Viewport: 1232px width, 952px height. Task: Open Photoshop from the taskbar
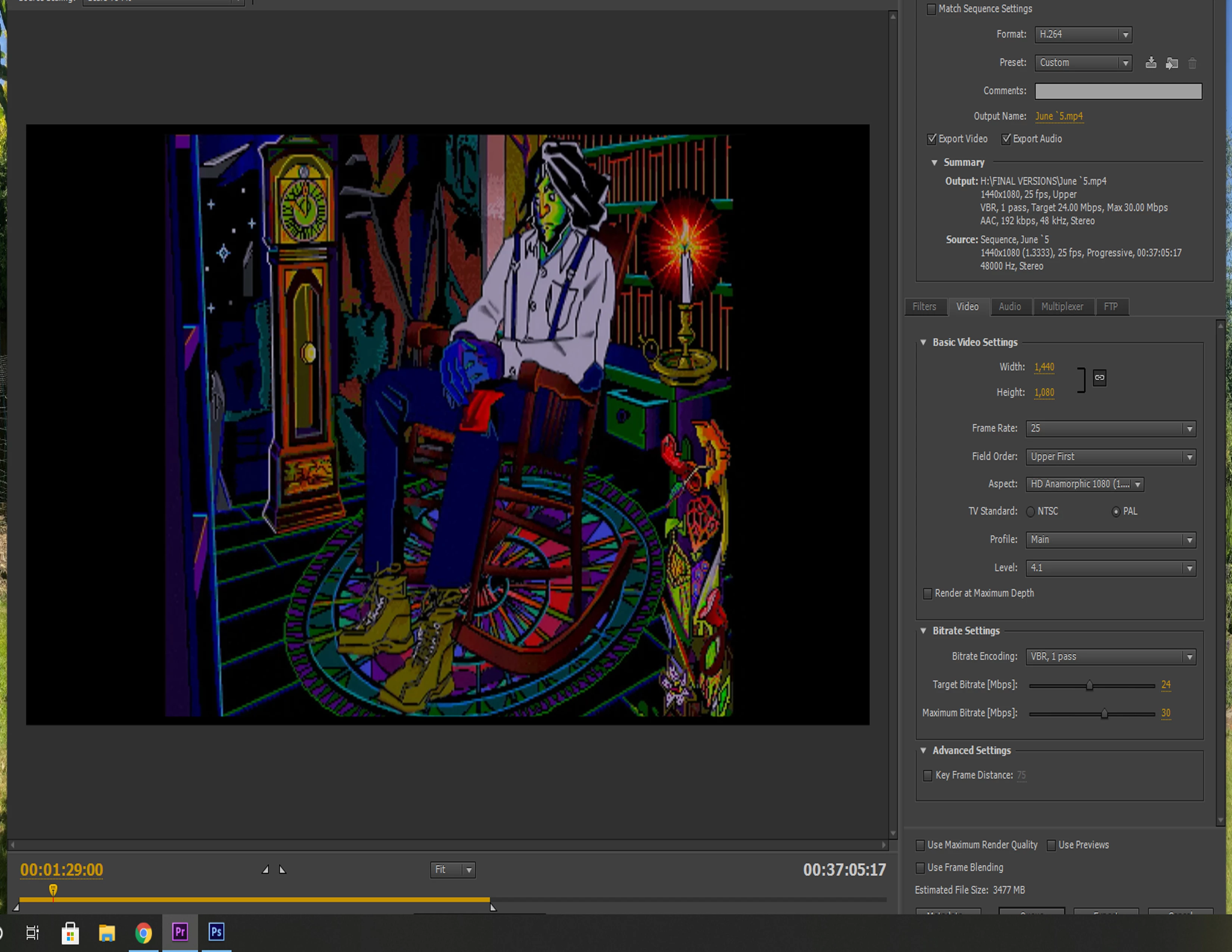pos(217,932)
